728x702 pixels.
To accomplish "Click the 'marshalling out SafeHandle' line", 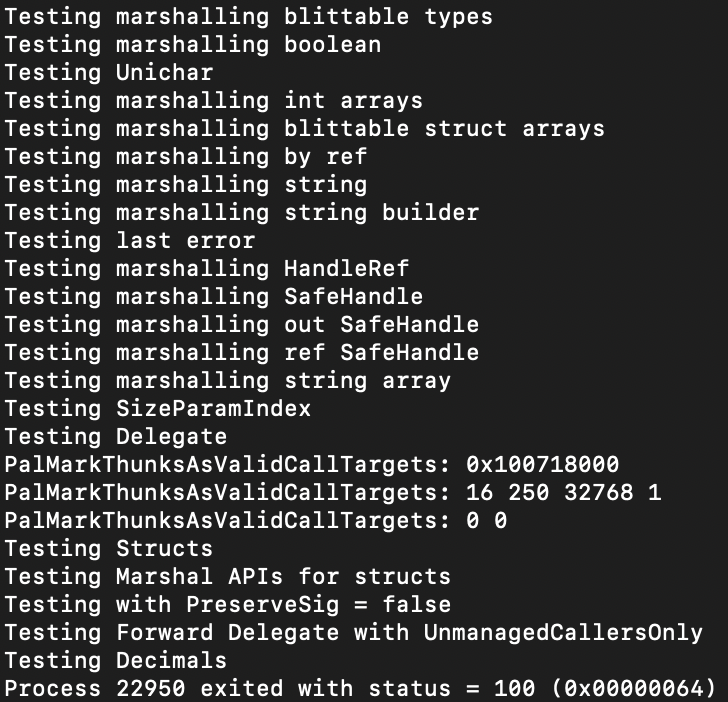I will [x=297, y=325].
